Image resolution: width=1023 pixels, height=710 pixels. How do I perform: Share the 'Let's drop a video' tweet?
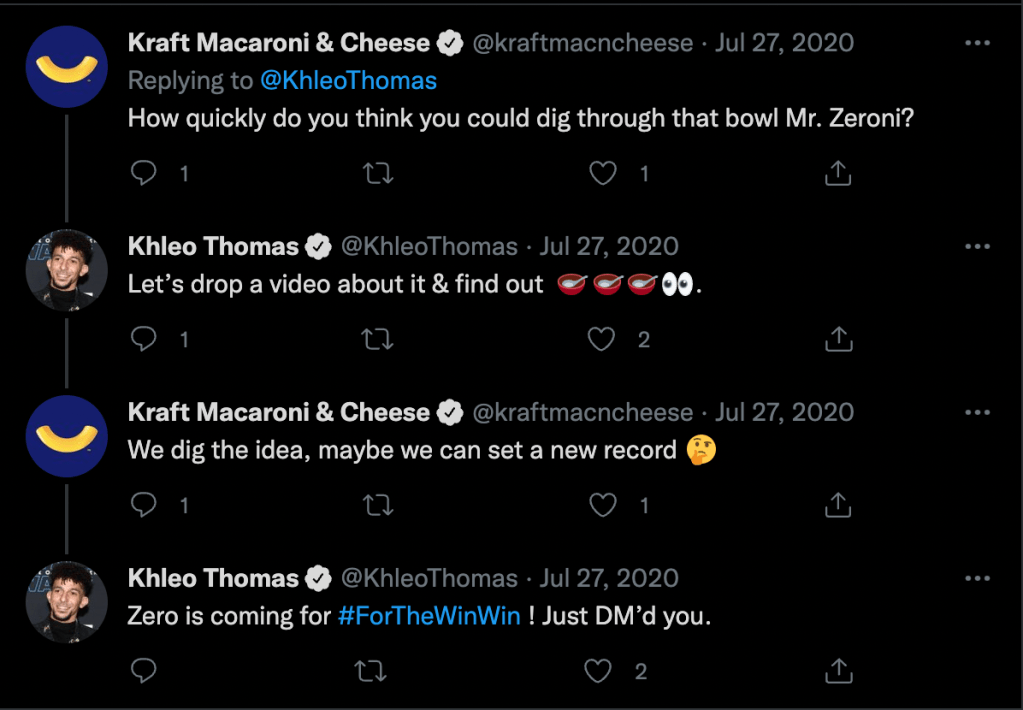pyautogui.click(x=837, y=340)
